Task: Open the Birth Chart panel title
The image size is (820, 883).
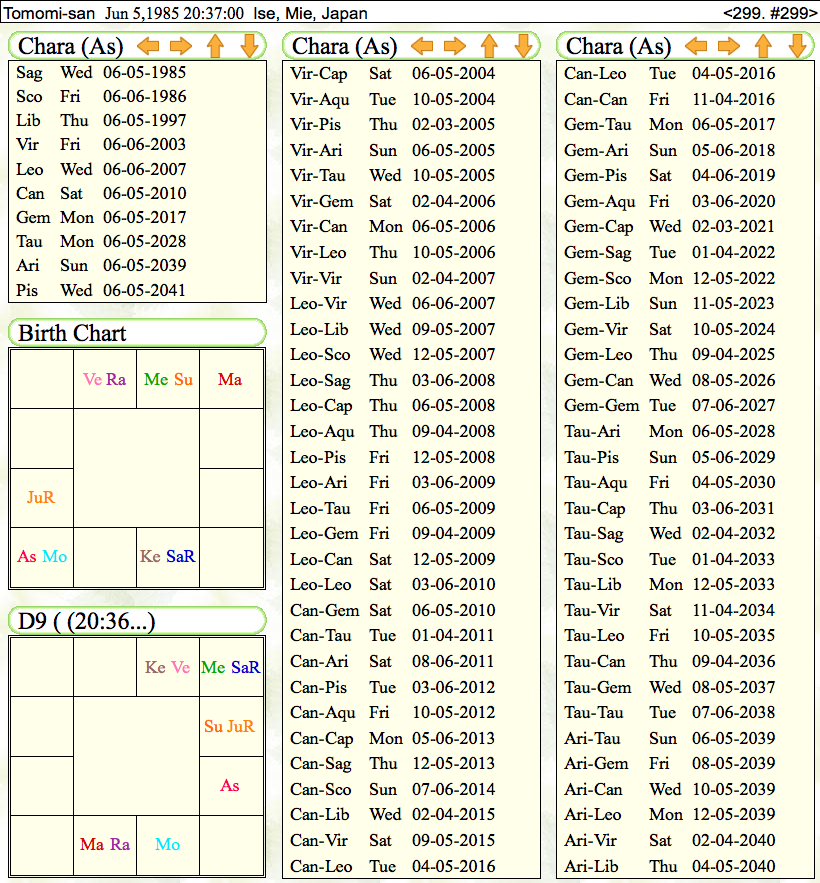Action: tap(73, 333)
